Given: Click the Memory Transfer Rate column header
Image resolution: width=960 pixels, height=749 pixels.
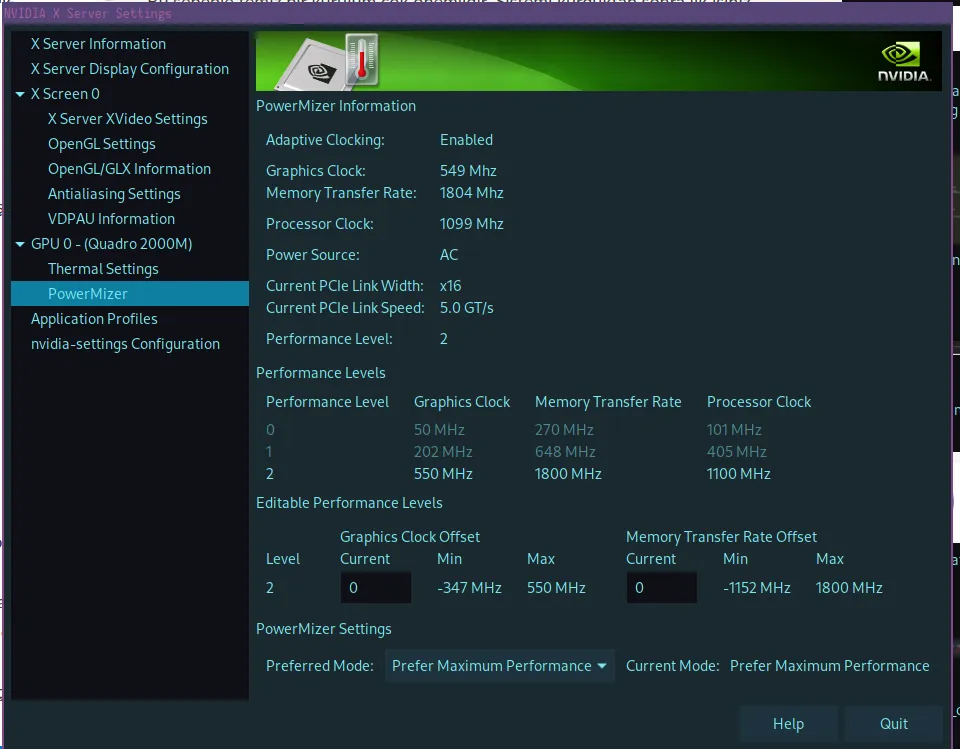Looking at the screenshot, I should (608, 402).
